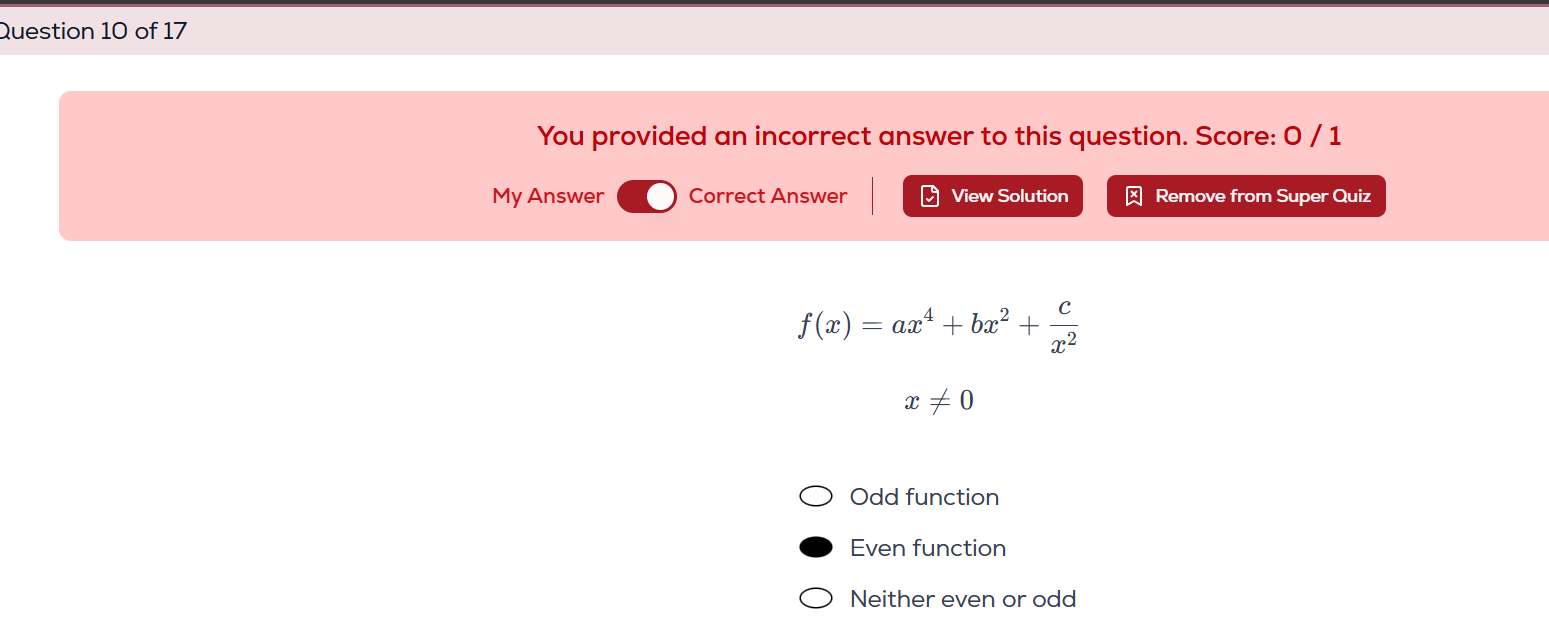The height and width of the screenshot is (639, 1549).
Task: Click the f(x) function formula
Action: click(x=937, y=325)
